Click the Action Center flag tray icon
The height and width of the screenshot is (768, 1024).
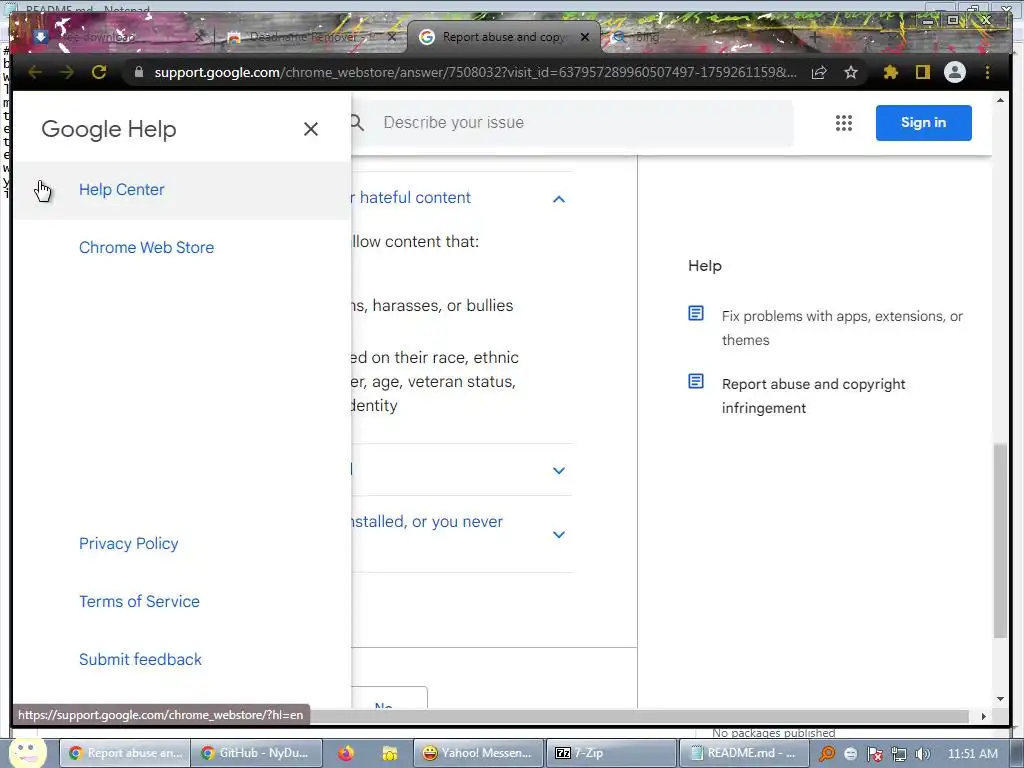[x=874, y=754]
